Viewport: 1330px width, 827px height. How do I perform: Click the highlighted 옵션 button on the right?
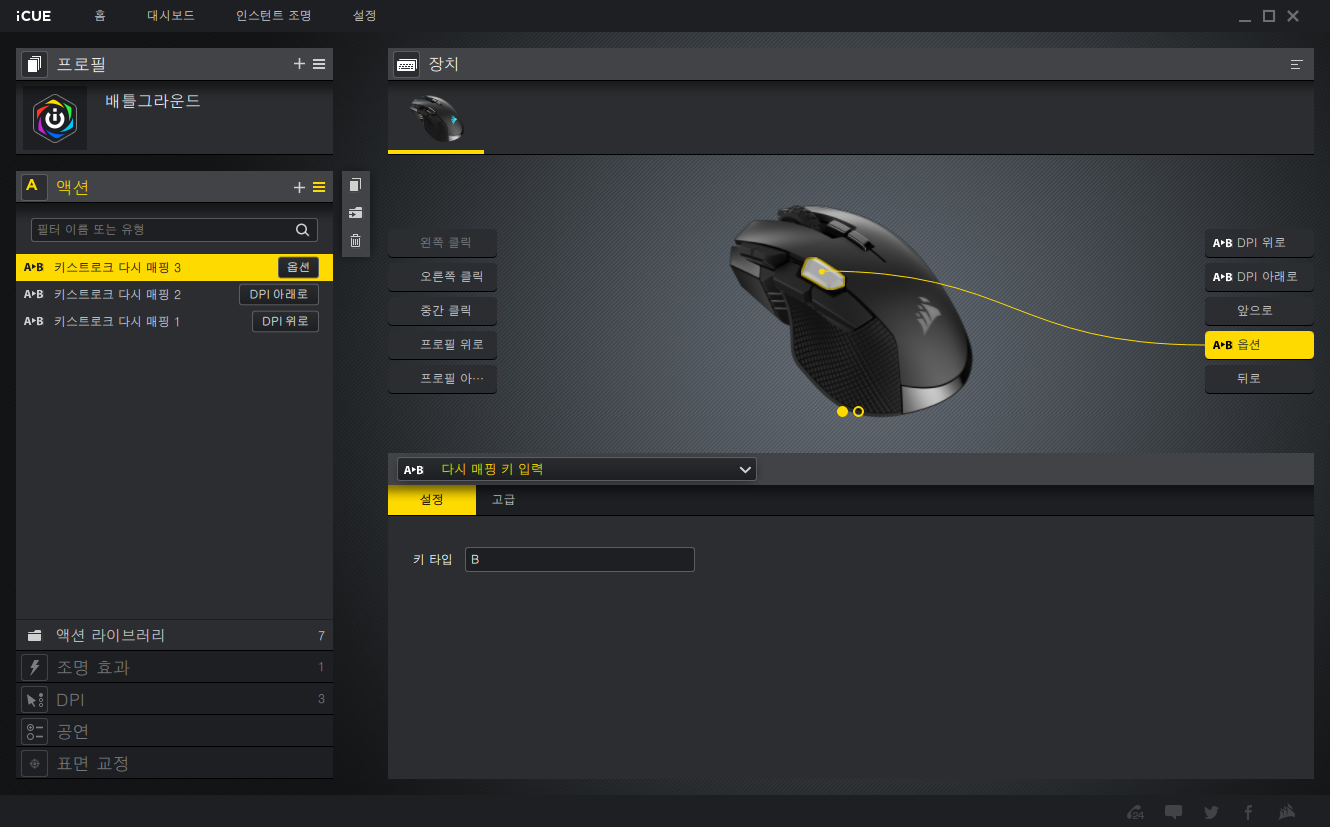pos(1259,344)
